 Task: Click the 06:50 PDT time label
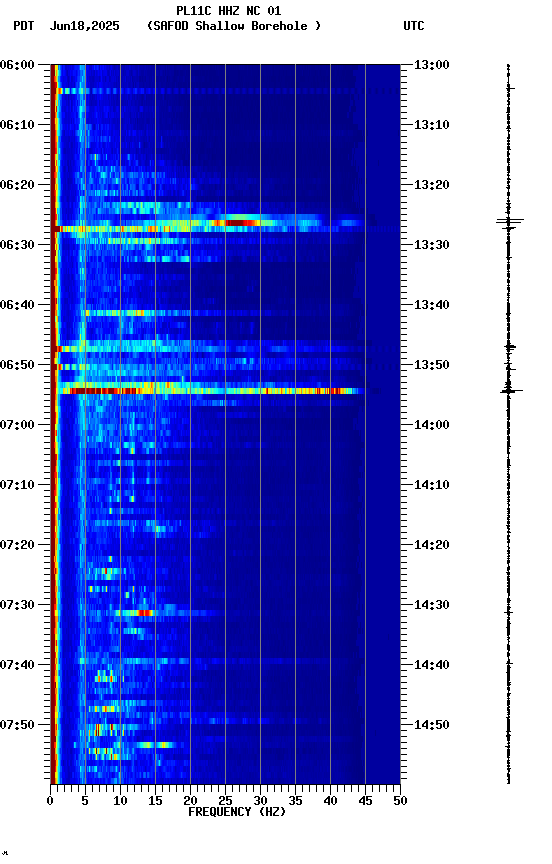pos(17,365)
